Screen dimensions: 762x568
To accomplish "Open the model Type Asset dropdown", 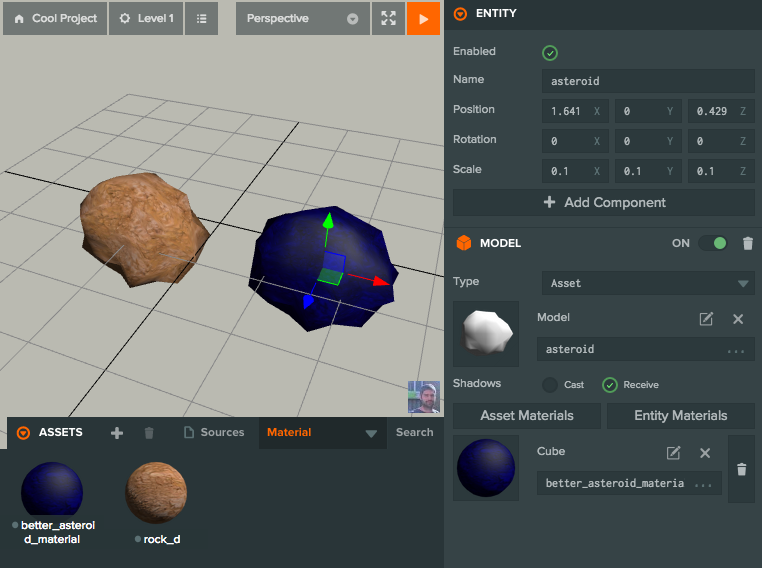I will tap(648, 283).
